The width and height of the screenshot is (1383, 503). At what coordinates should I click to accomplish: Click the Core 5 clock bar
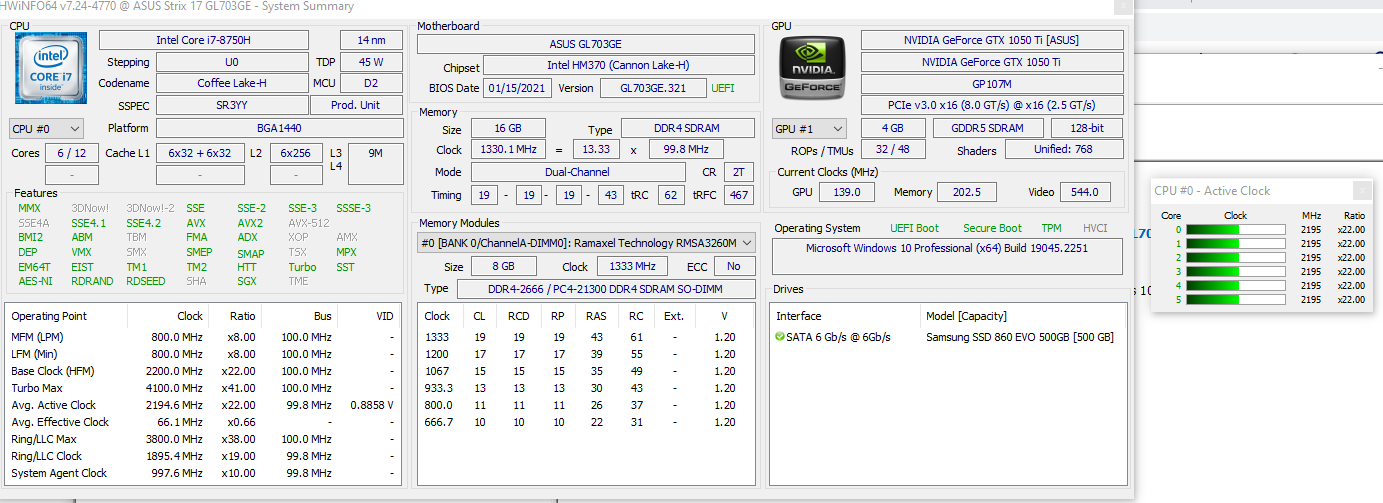[1235, 300]
